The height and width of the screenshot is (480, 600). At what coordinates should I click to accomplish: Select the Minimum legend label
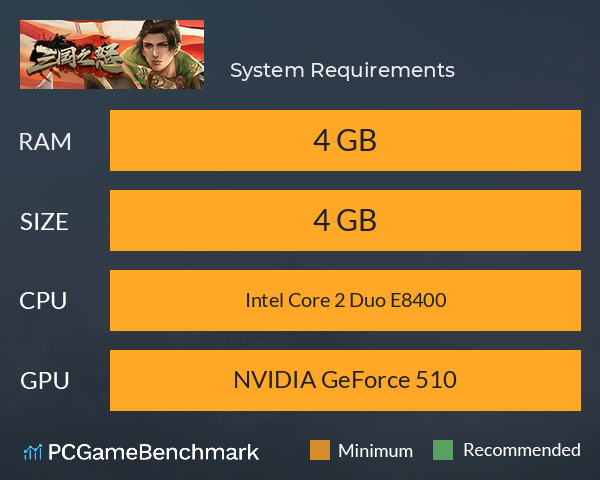375,451
